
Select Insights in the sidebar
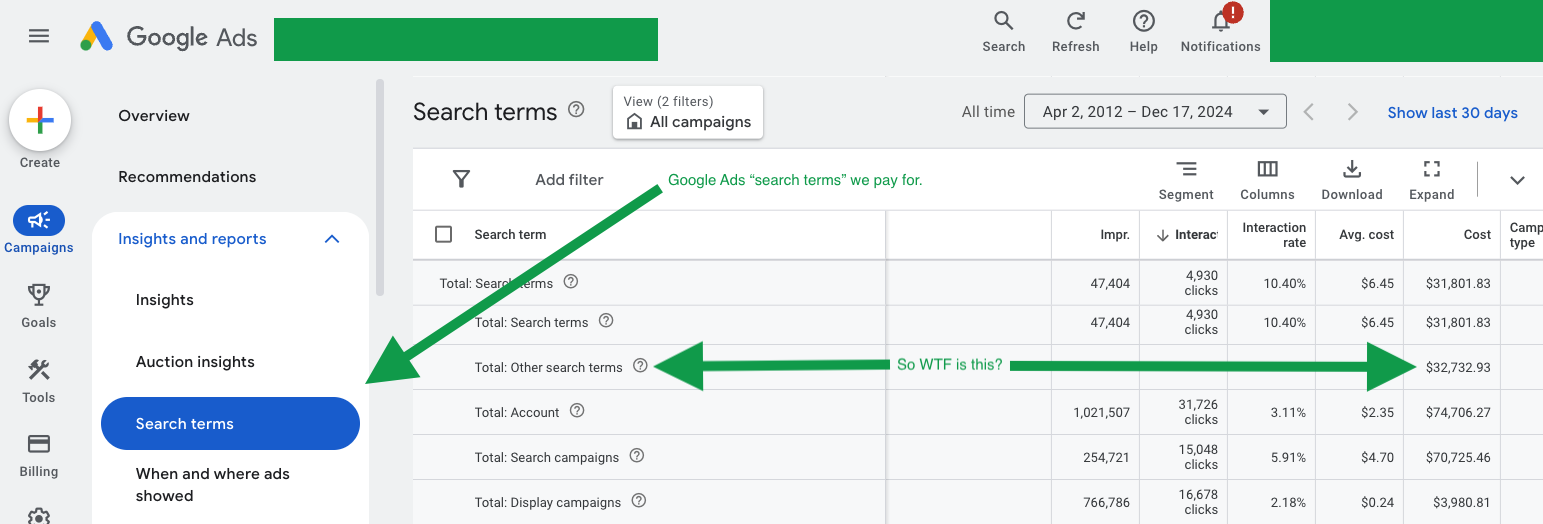(x=165, y=300)
